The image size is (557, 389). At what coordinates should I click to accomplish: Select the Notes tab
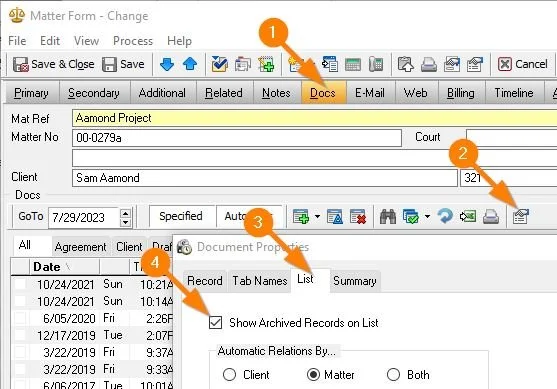(x=276, y=93)
